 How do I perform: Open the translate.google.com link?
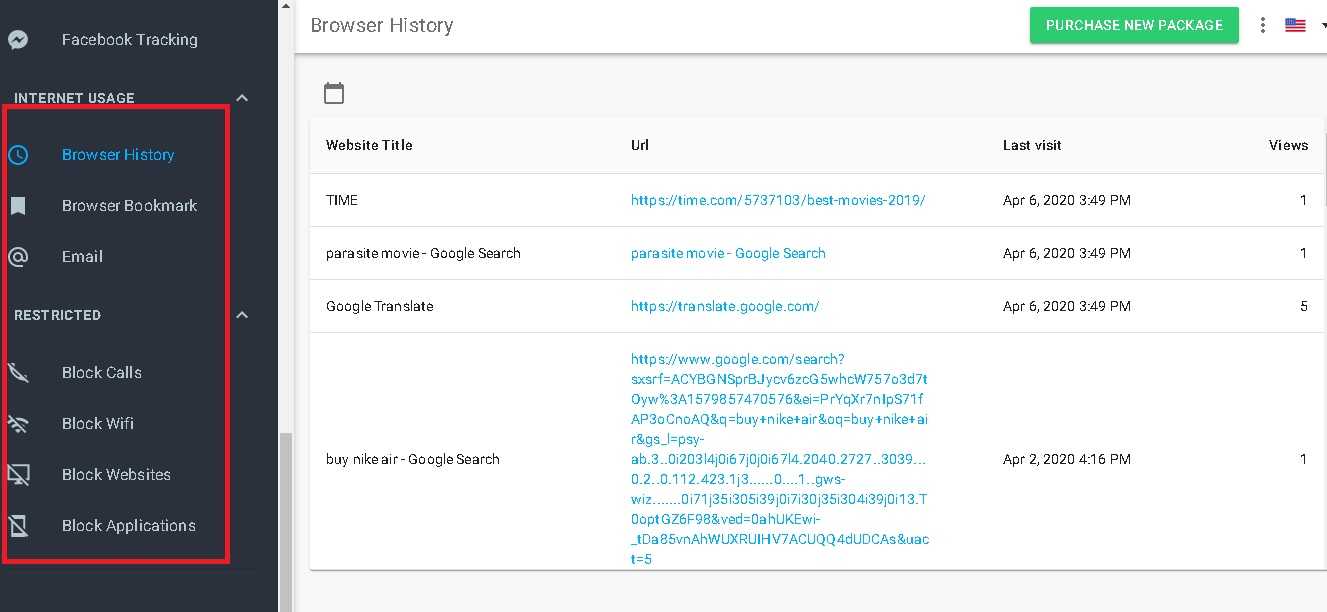(724, 306)
